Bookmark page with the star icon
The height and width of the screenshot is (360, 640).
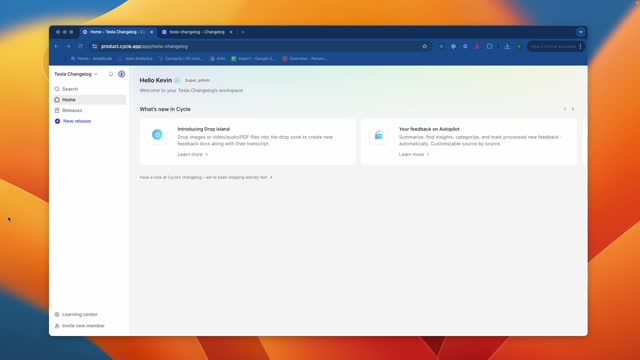424,47
